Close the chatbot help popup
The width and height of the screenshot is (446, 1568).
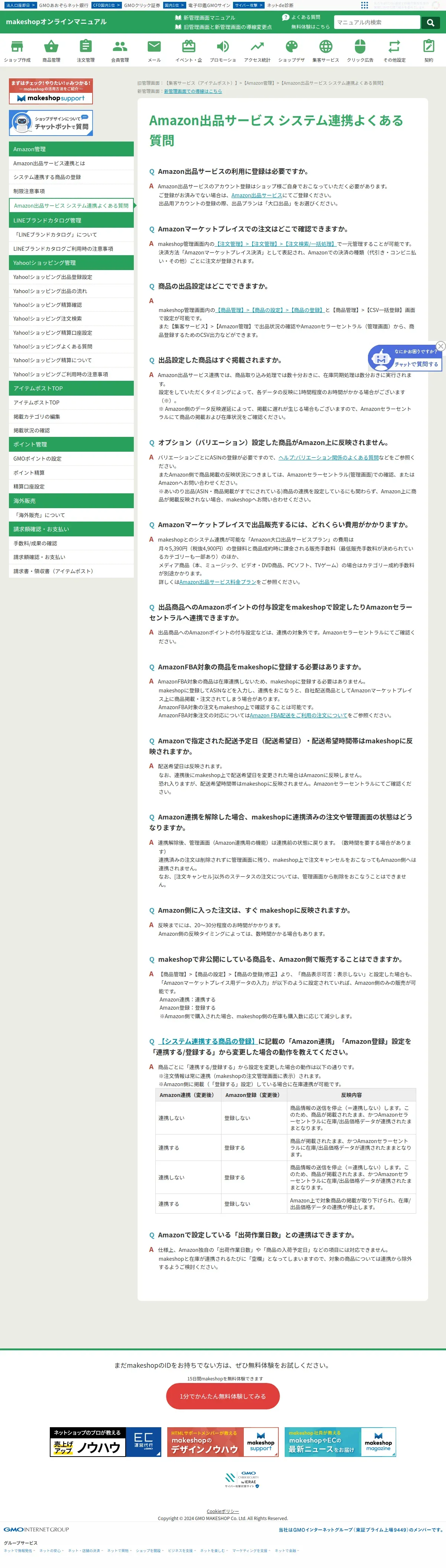coord(440,346)
